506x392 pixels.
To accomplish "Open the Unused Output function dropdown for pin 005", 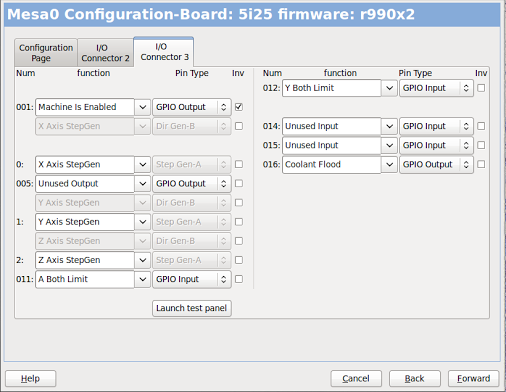I will 143,183.
